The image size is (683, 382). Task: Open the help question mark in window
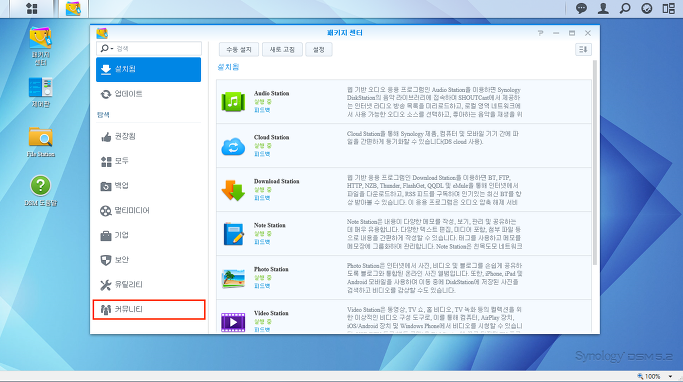coord(540,33)
